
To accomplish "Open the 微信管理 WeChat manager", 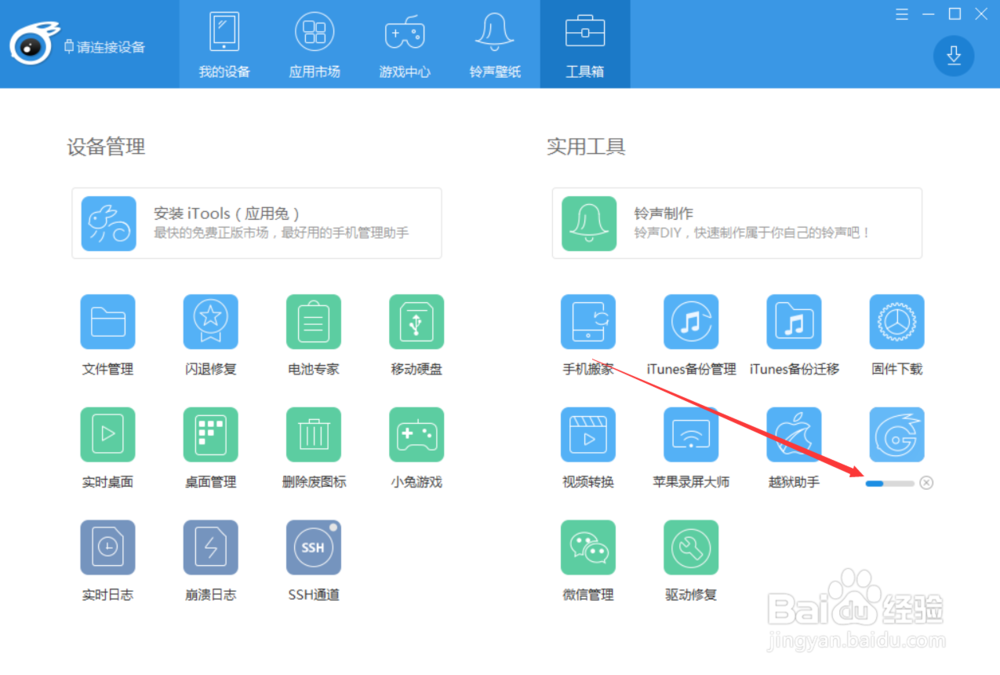I will point(588,547).
